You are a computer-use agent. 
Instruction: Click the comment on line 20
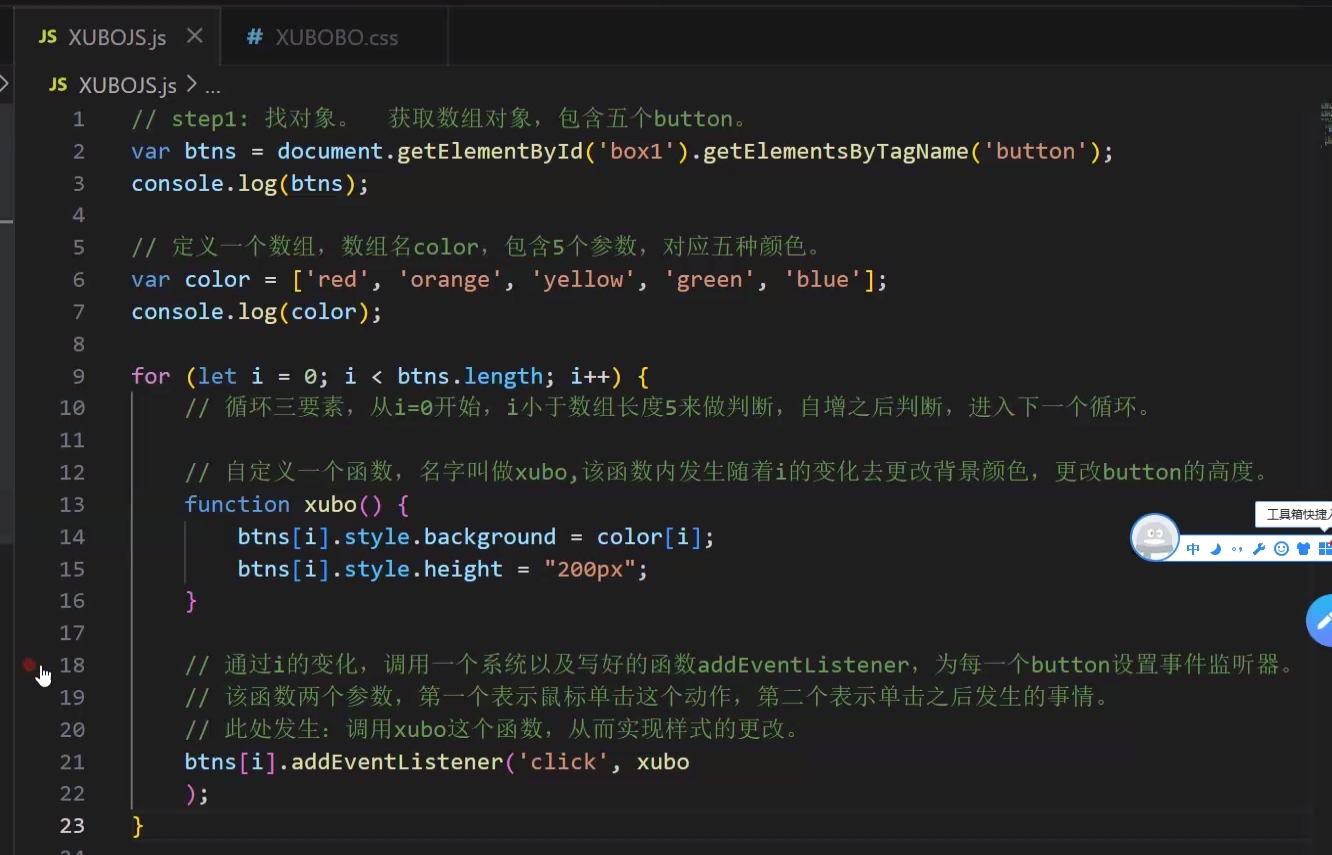[494, 729]
